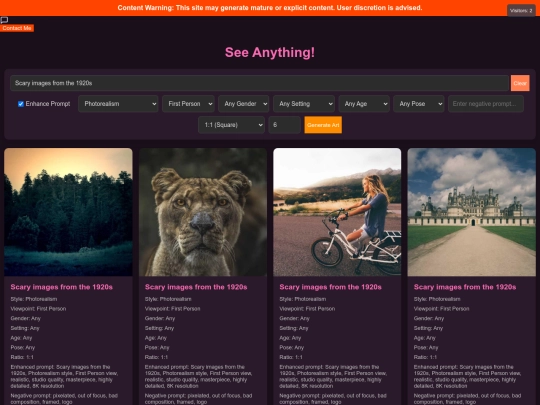The width and height of the screenshot is (540, 405).
Task: Click Ratio: 1:1 in the bicycle card
Action: (291, 357)
